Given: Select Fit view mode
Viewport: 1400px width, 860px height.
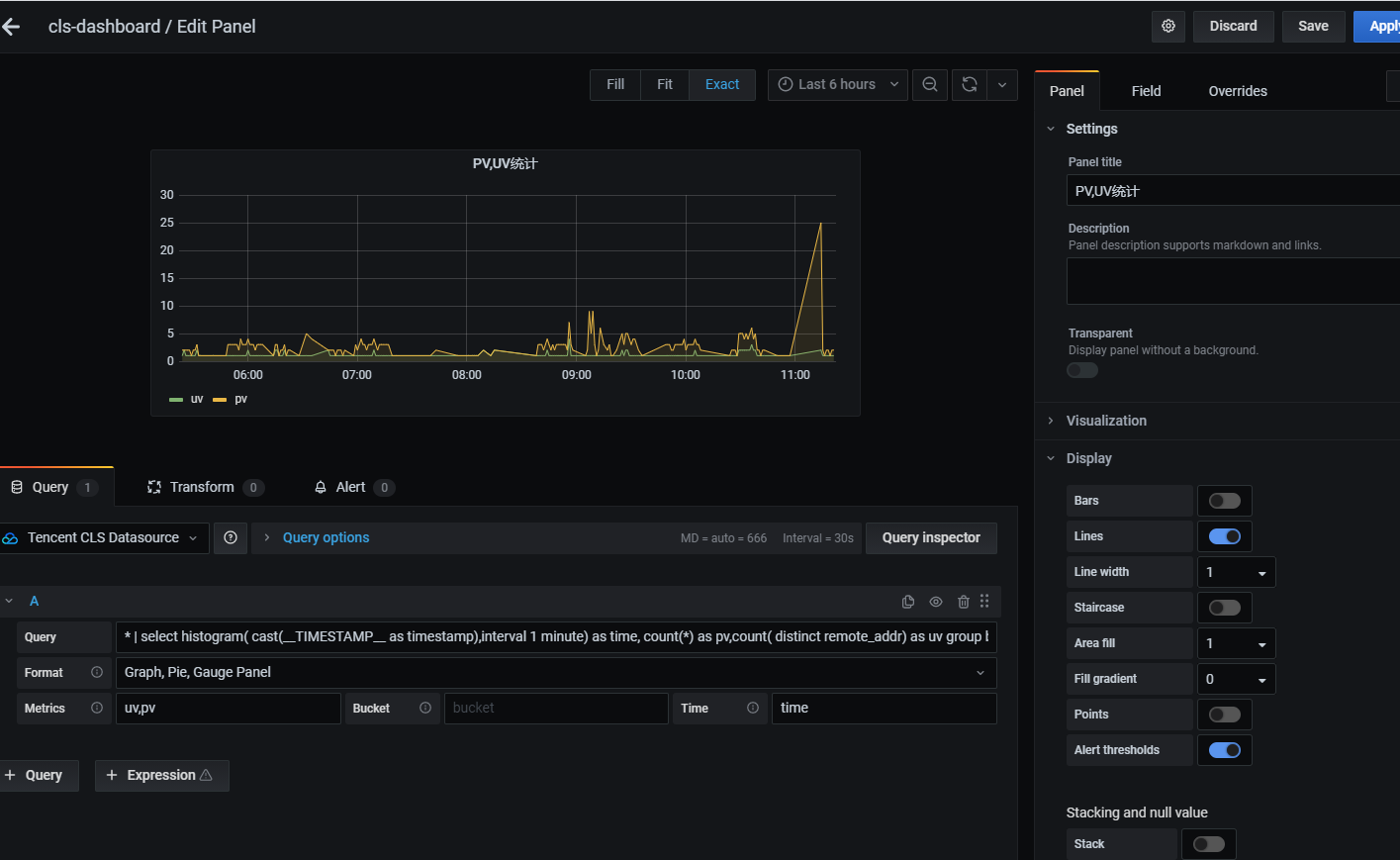Looking at the screenshot, I should click(x=665, y=84).
